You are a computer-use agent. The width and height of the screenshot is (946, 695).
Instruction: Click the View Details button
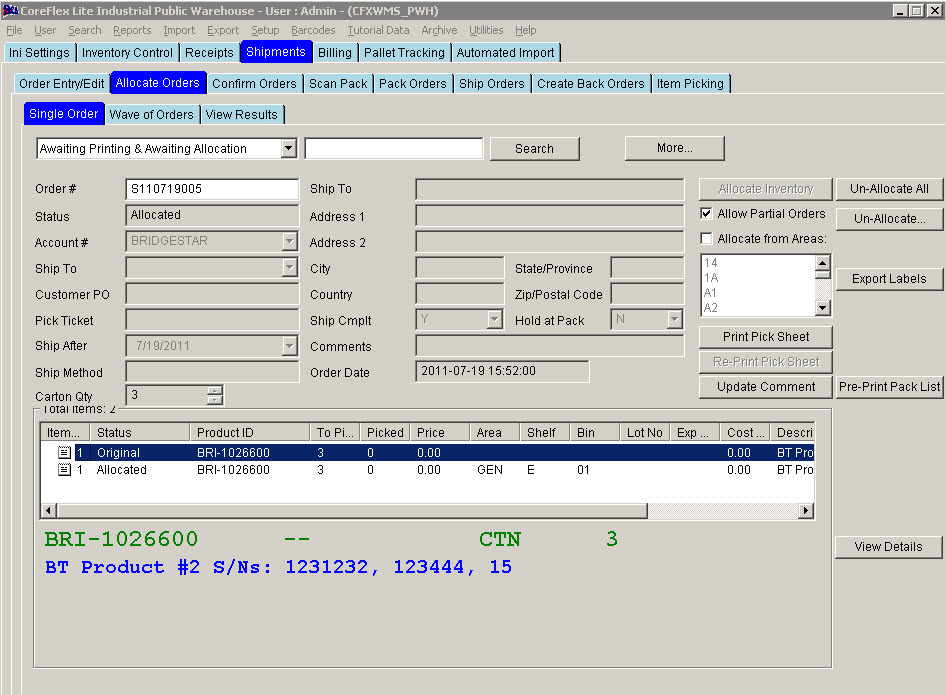(x=888, y=547)
